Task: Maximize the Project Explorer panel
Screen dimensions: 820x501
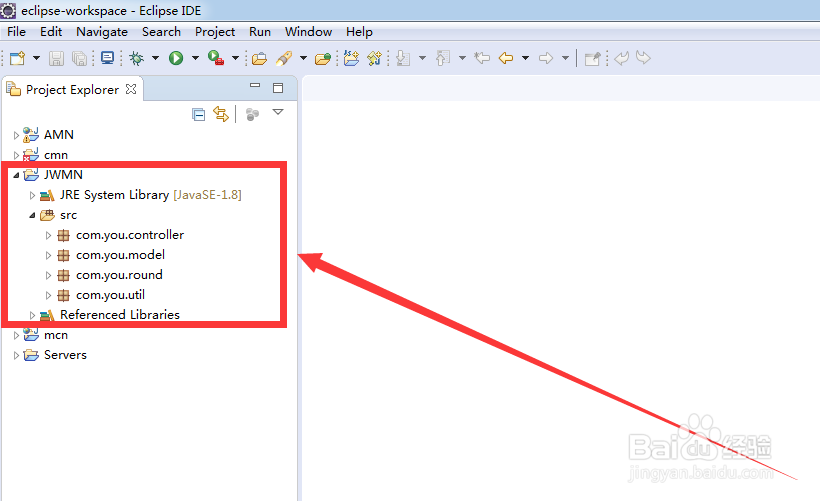Action: coord(278,88)
